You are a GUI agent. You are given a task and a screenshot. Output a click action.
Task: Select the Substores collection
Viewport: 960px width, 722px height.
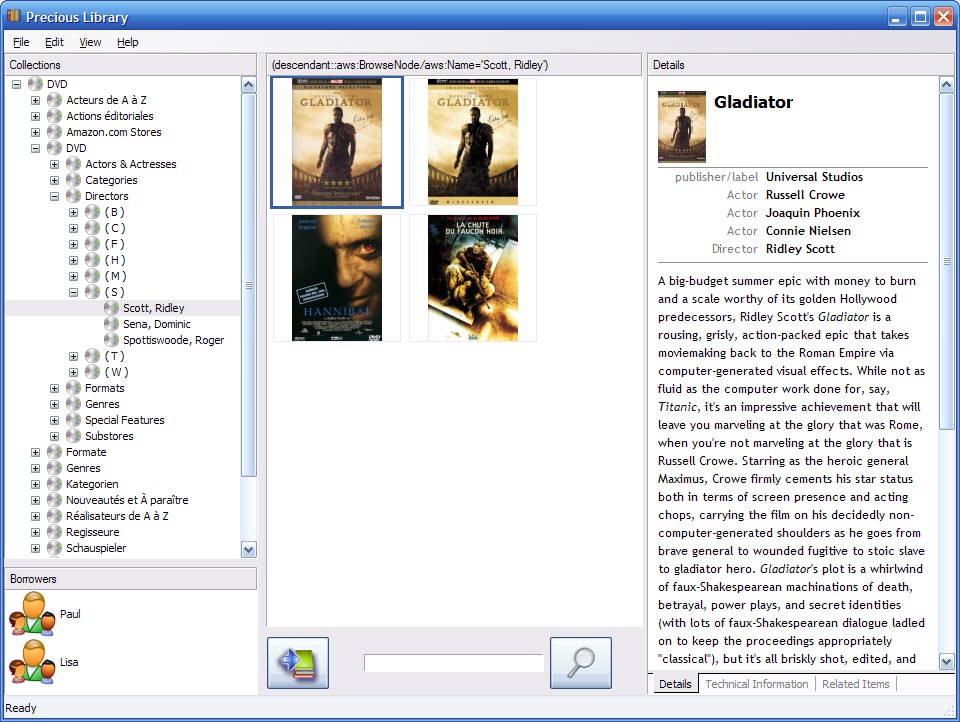coord(109,435)
